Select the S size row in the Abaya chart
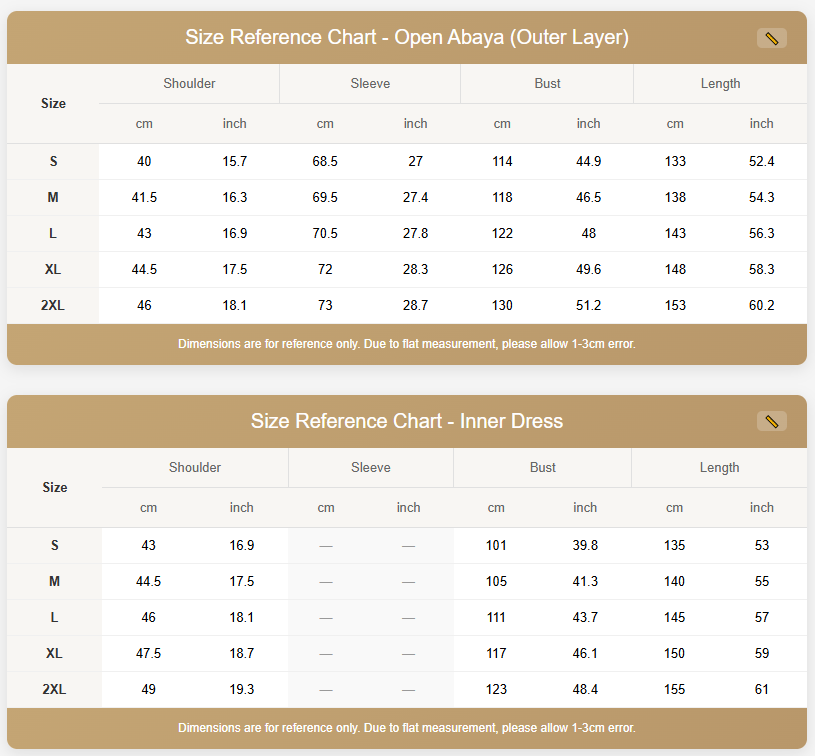The width and height of the screenshot is (815, 756). click(53, 161)
